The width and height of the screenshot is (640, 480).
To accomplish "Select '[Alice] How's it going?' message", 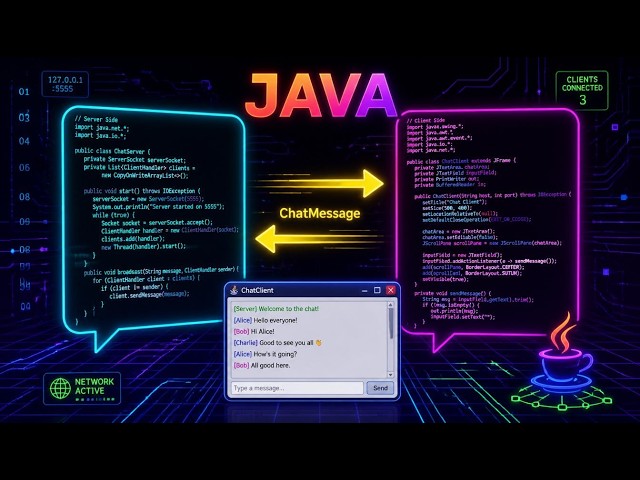I will [x=265, y=354].
